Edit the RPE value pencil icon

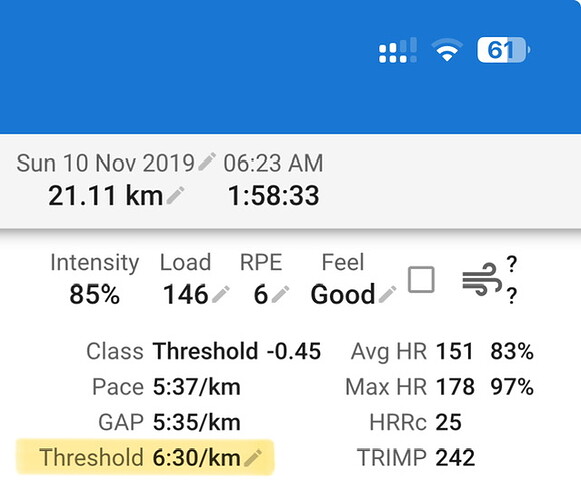click(x=280, y=295)
